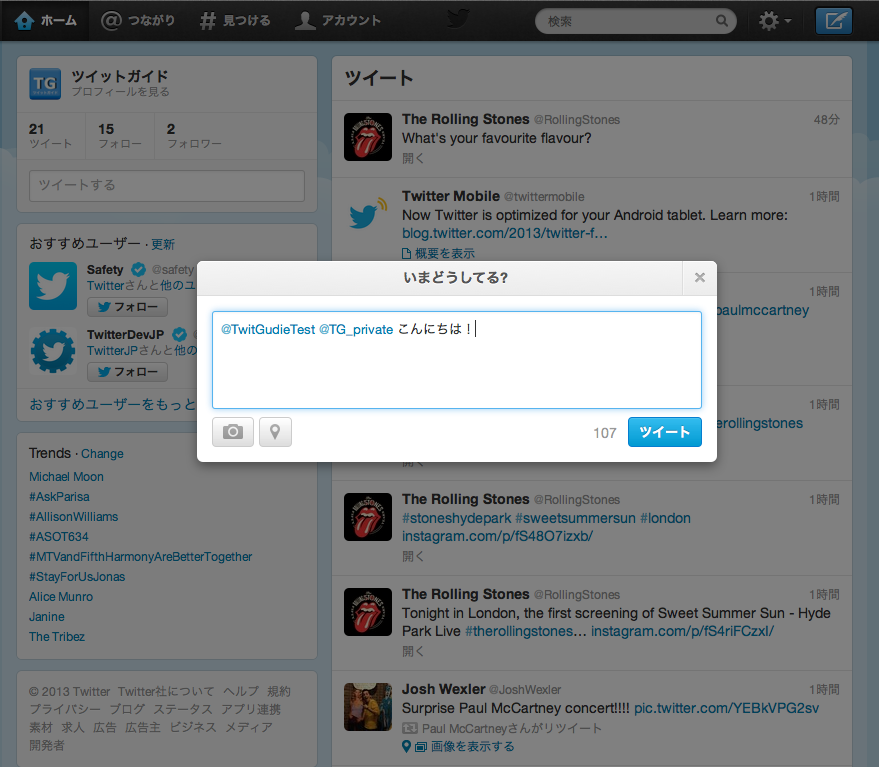Add a photo with the camera icon

[233, 432]
